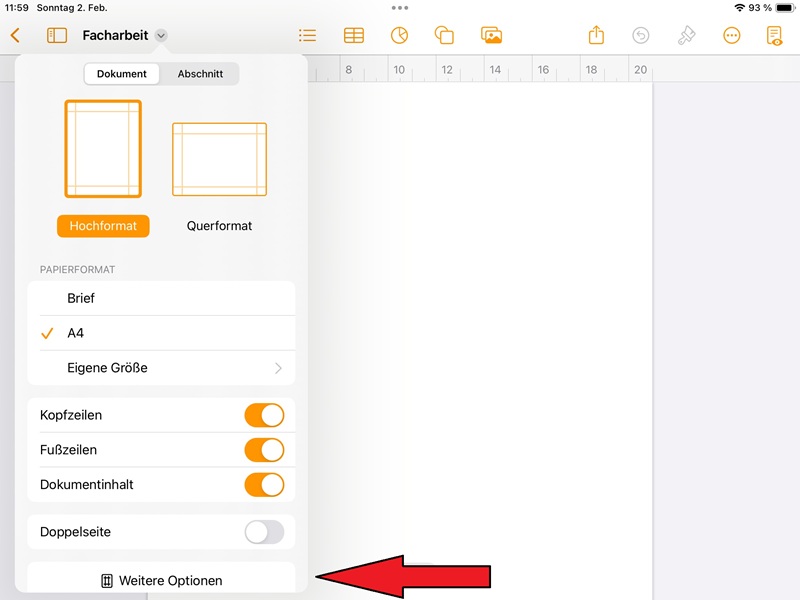The width and height of the screenshot is (800, 600).
Task: Select Brief paper format
Action: tap(161, 298)
